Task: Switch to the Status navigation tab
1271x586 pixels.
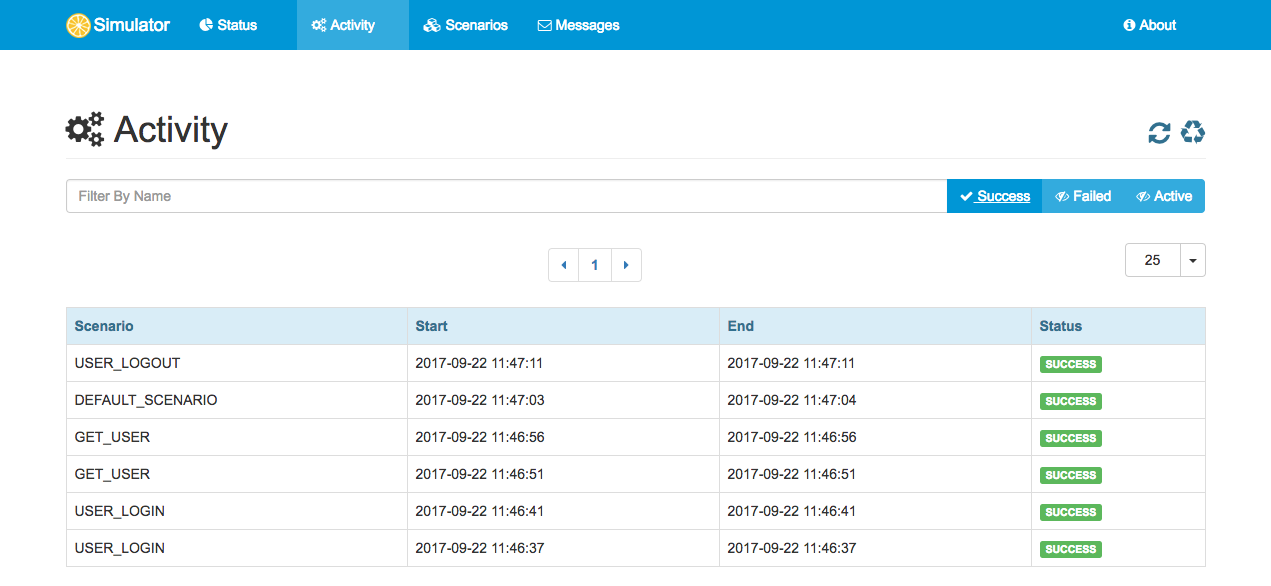Action: tap(228, 25)
